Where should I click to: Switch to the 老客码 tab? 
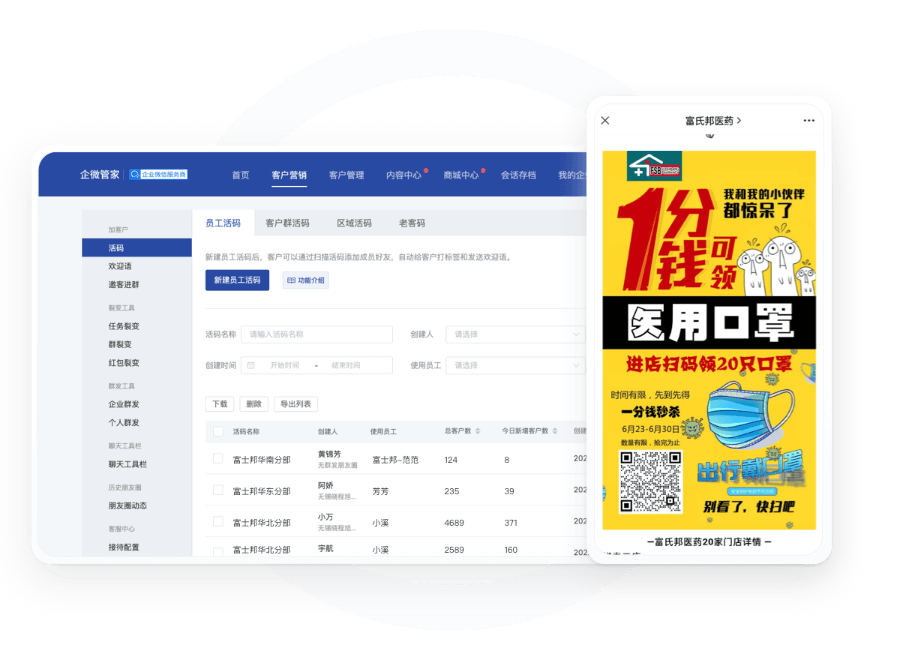coord(412,223)
